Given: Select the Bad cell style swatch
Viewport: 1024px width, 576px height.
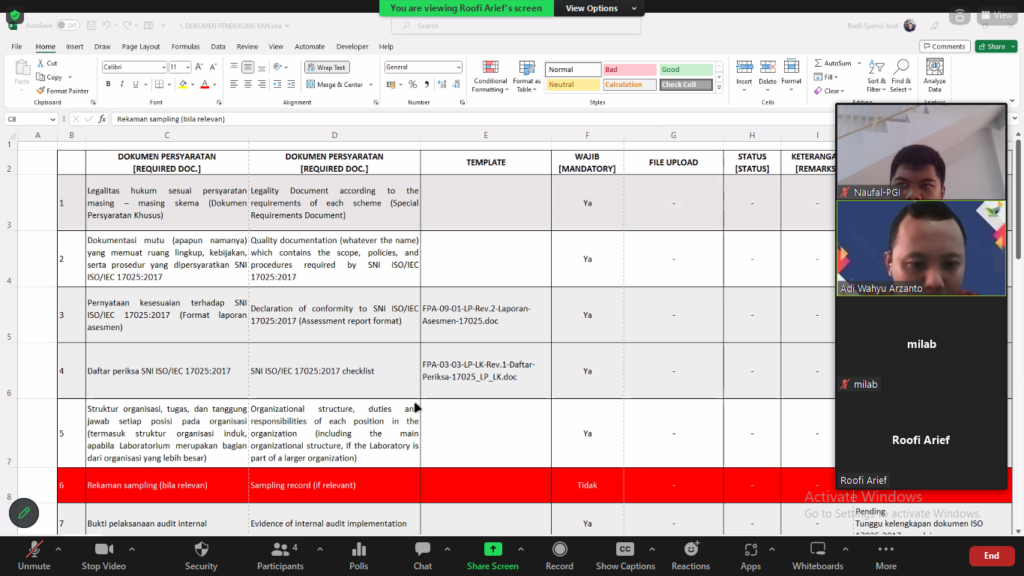Looking at the screenshot, I should coord(630,69).
